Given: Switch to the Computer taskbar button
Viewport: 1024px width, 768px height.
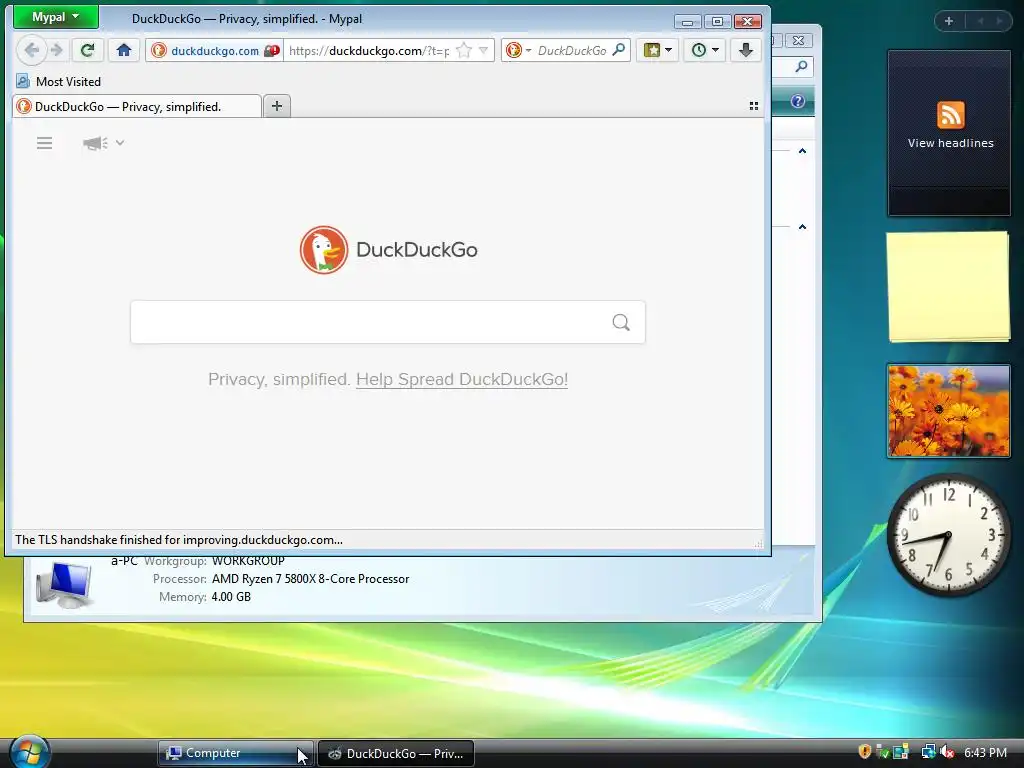Looking at the screenshot, I should point(235,753).
